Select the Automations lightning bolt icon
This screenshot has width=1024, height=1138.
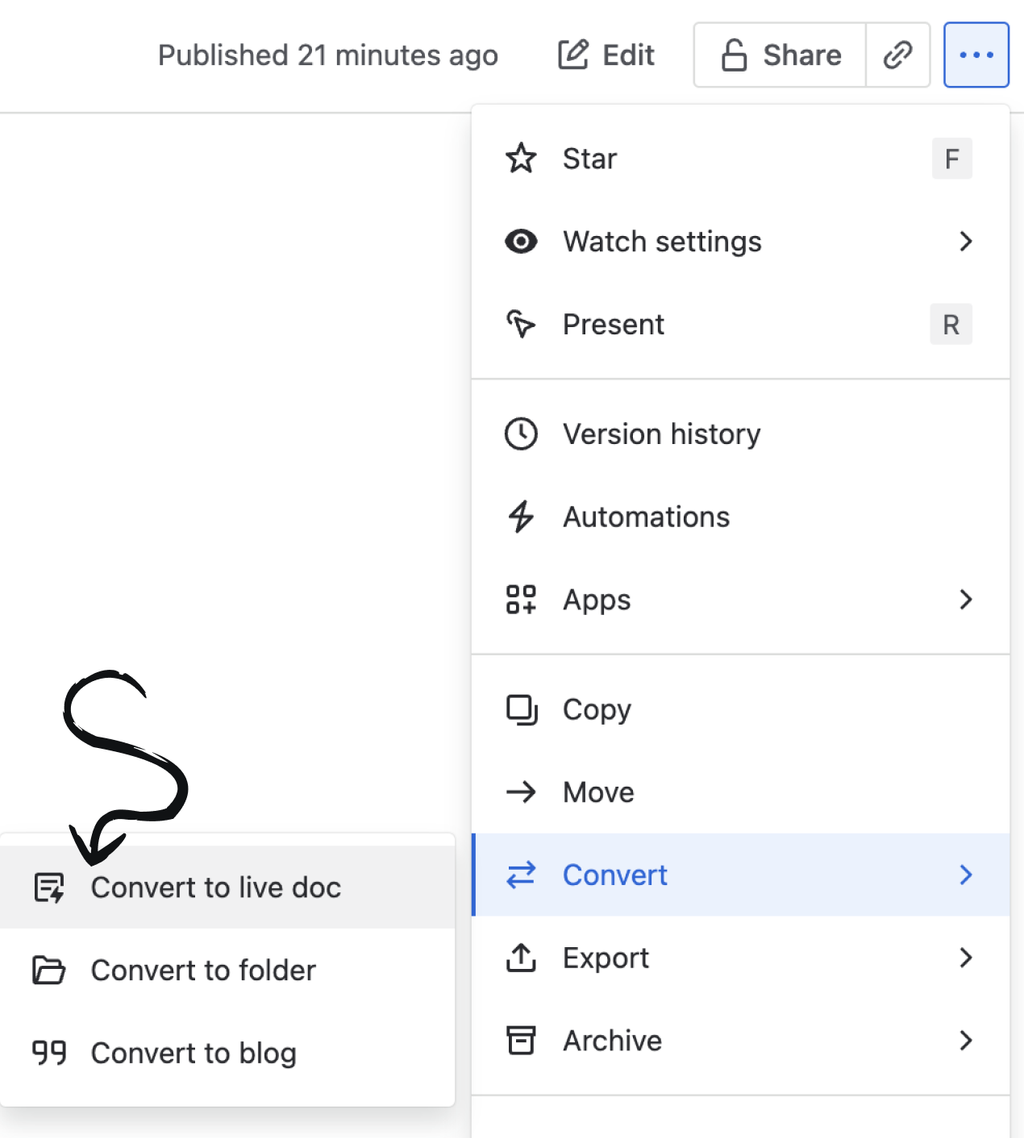point(521,517)
